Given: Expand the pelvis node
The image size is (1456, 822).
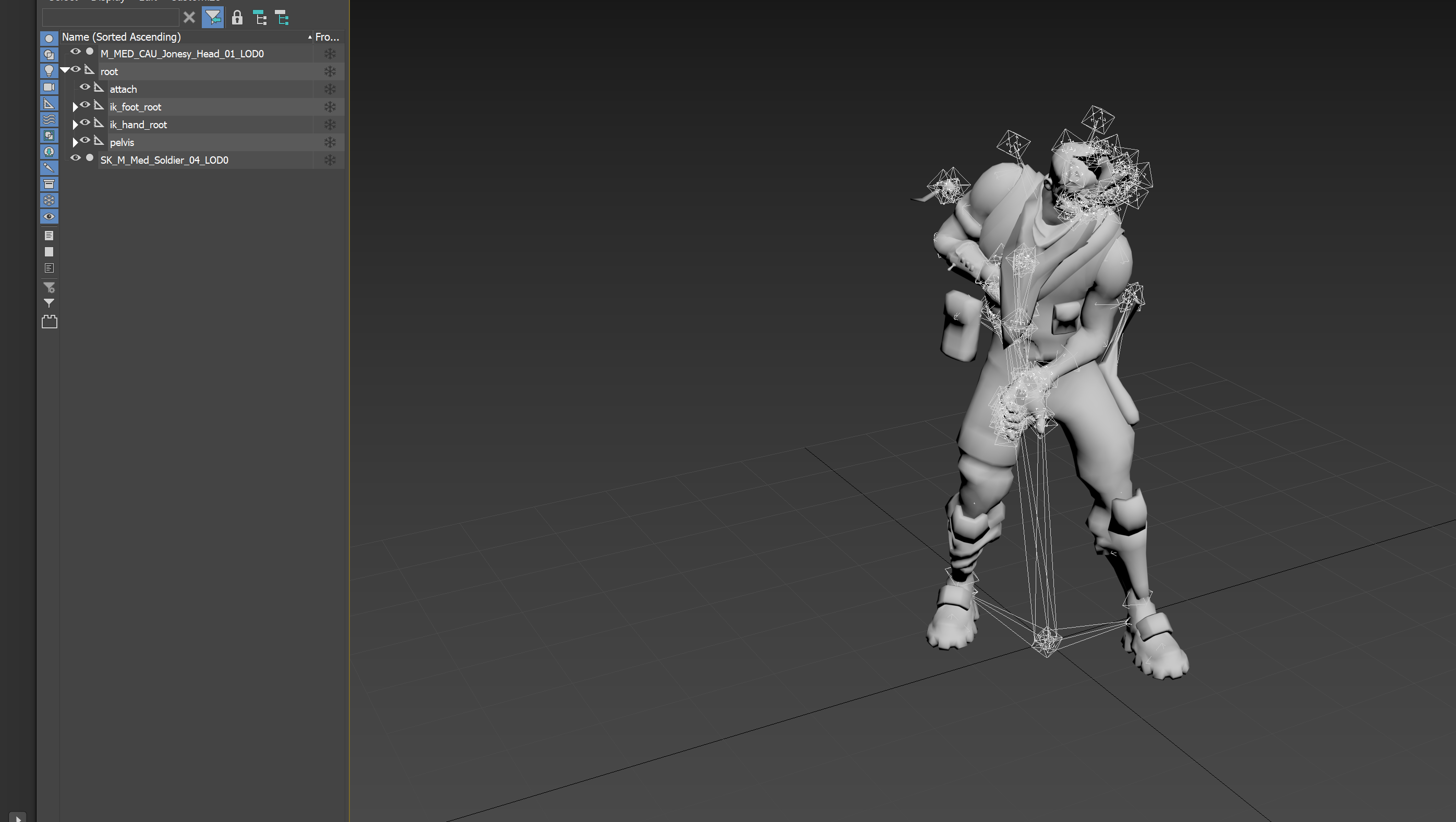Looking at the screenshot, I should [x=75, y=142].
